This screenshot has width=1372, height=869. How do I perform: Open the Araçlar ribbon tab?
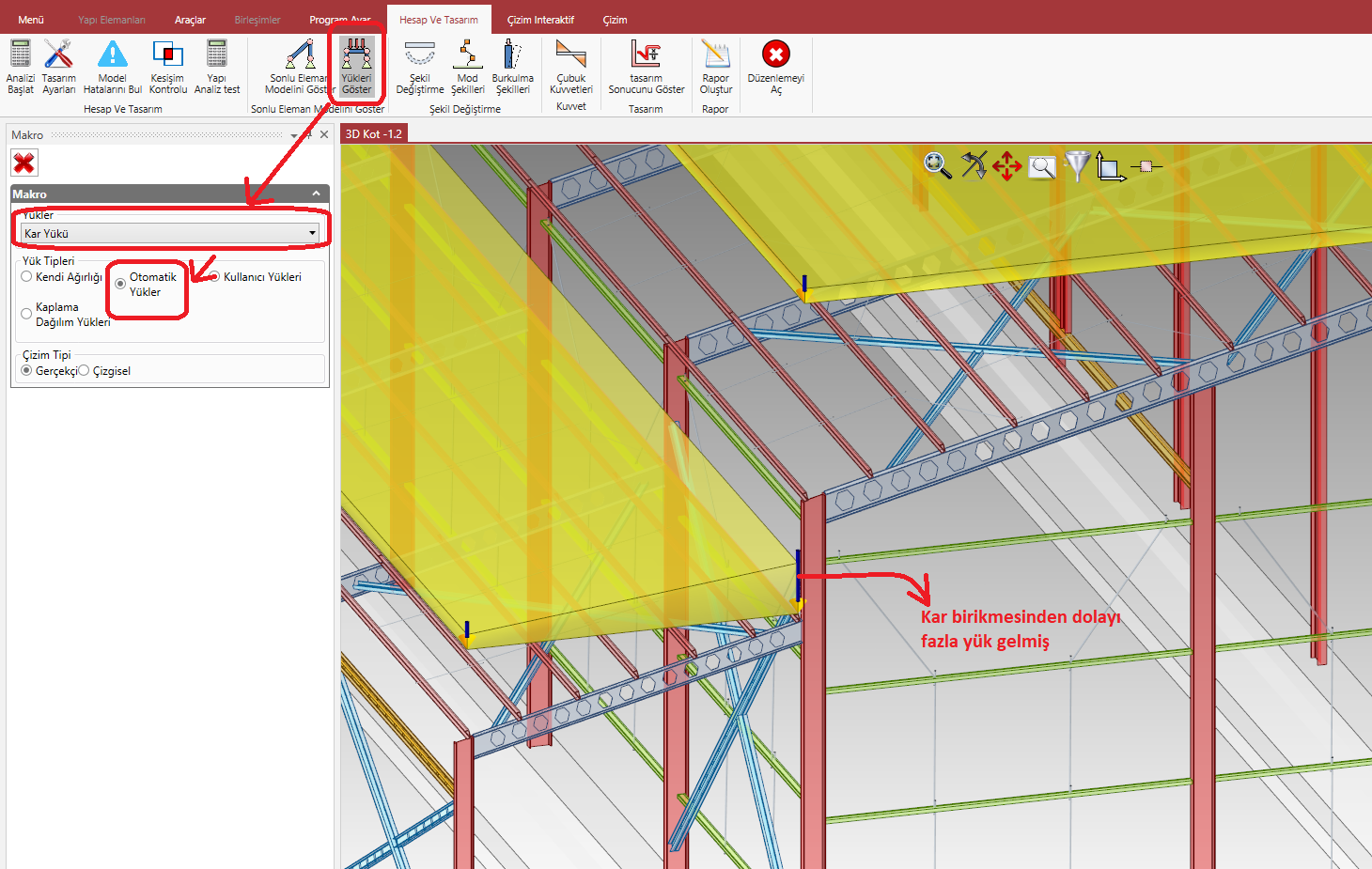point(190,20)
